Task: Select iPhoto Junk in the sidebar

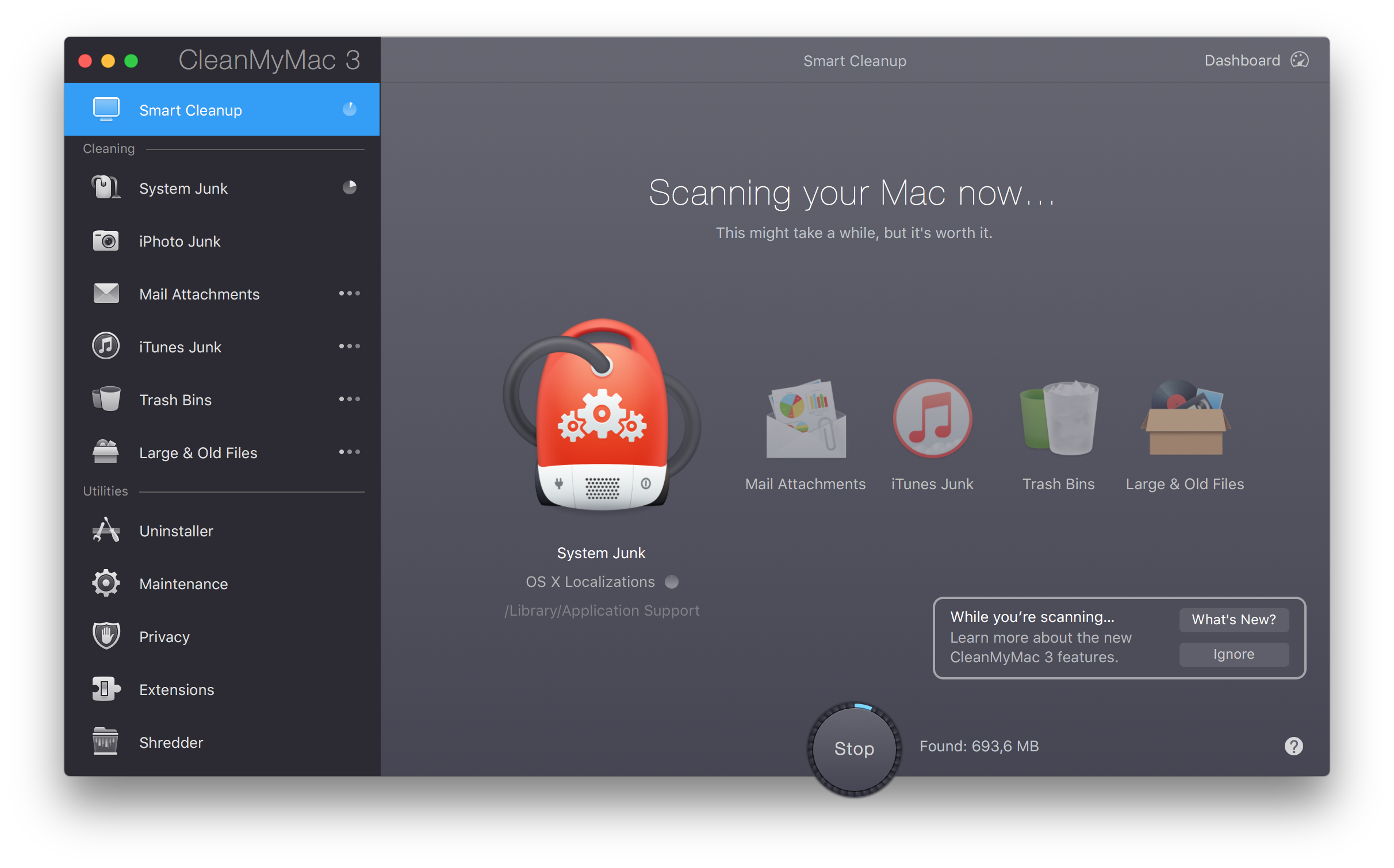Action: pos(179,241)
